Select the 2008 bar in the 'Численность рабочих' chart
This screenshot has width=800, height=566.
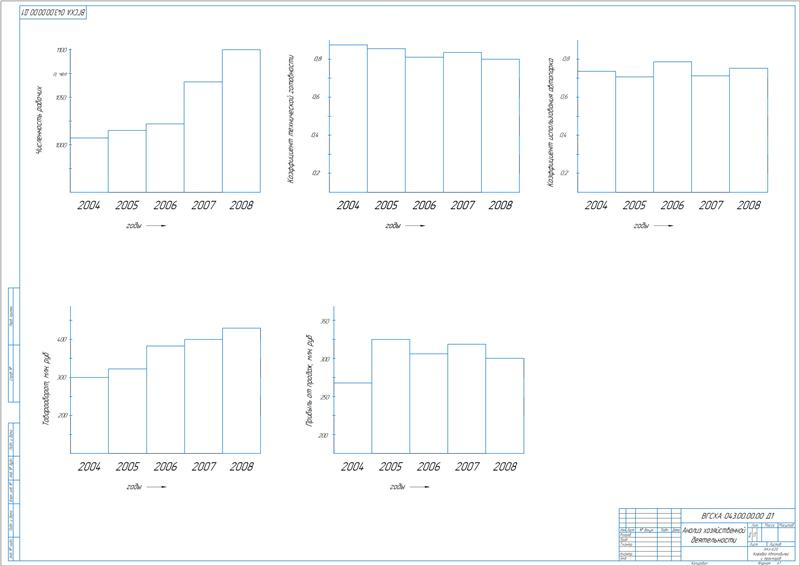click(x=241, y=121)
